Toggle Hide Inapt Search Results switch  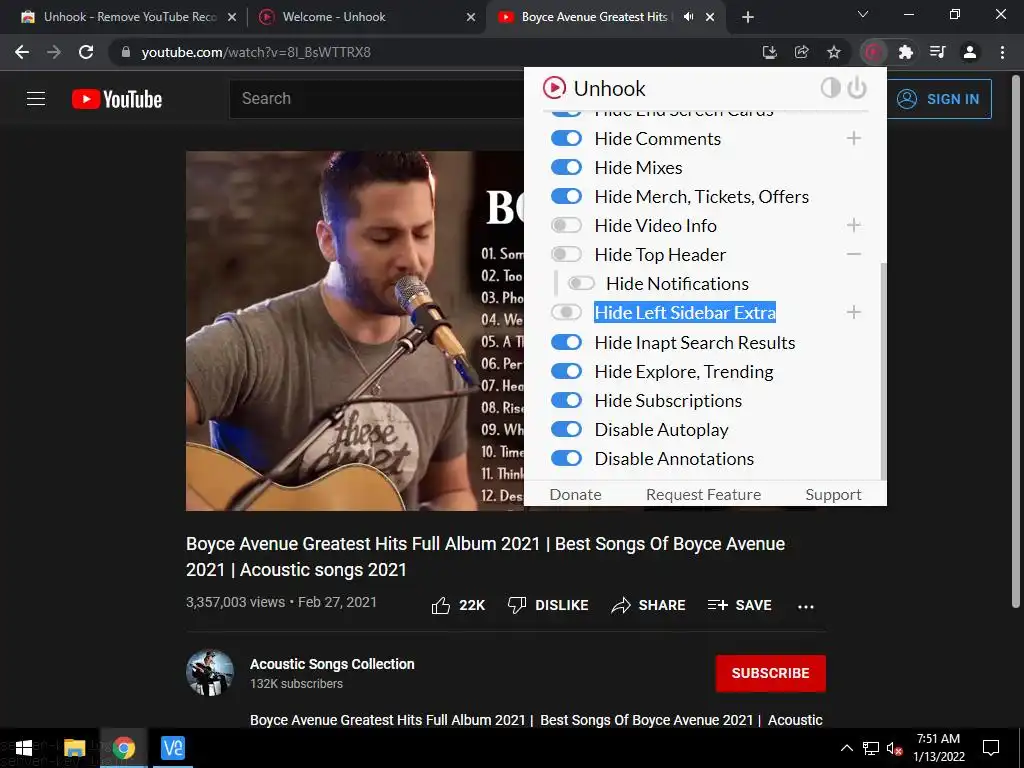[566, 342]
